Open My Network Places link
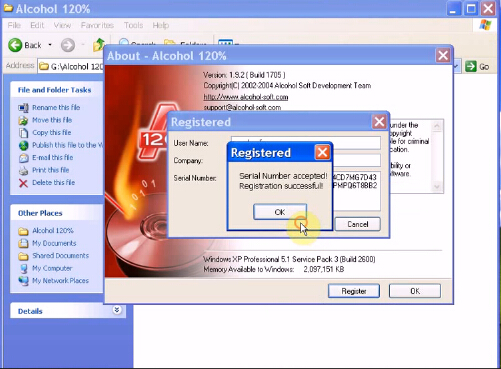501x369 pixels. click(x=60, y=280)
